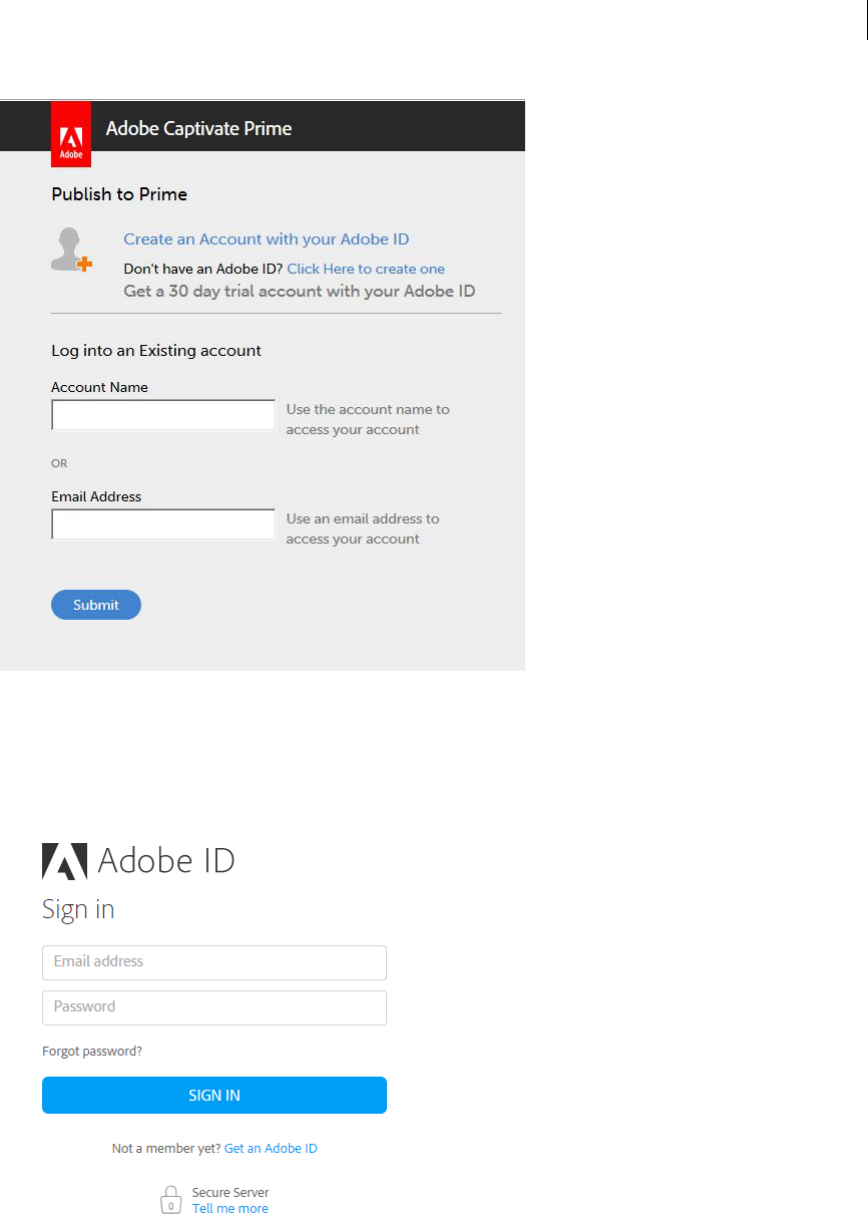Open the Forgot password? link
Image resolution: width=868 pixels, height=1223 pixels.
pyautogui.click(x=92, y=1052)
